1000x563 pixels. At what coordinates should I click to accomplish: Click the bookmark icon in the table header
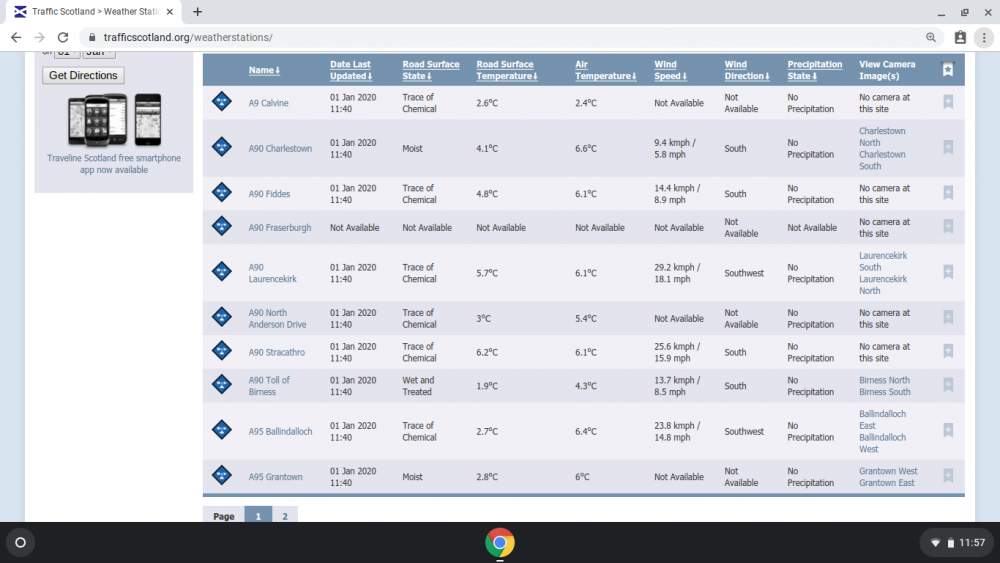948,69
